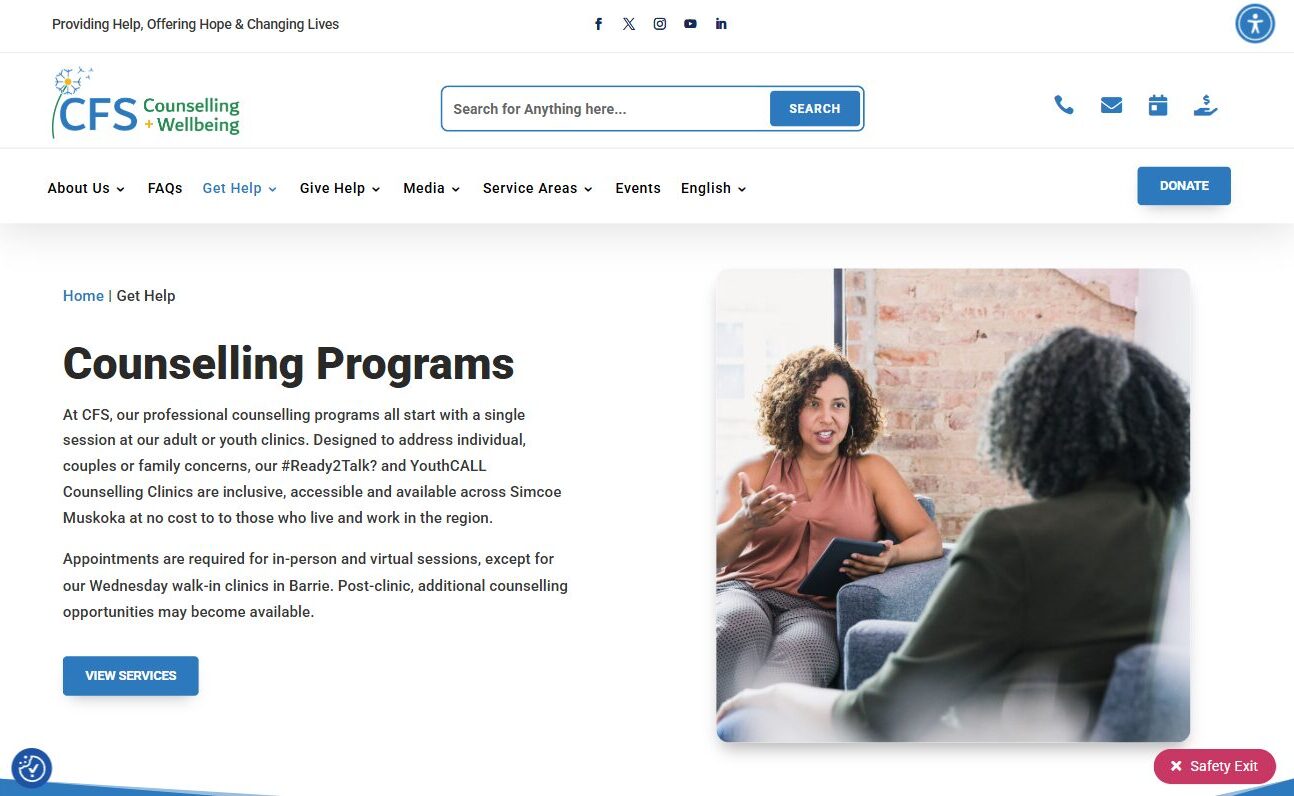This screenshot has width=1294, height=796.
Task: Open the accessibility widget at top right
Action: (1255, 23)
